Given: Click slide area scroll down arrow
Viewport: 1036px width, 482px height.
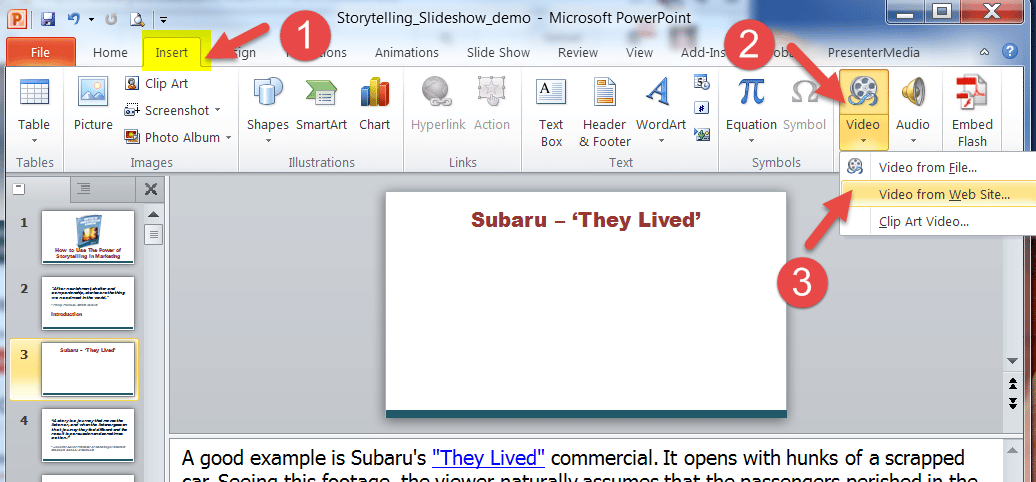Looking at the screenshot, I should (x=1012, y=361).
